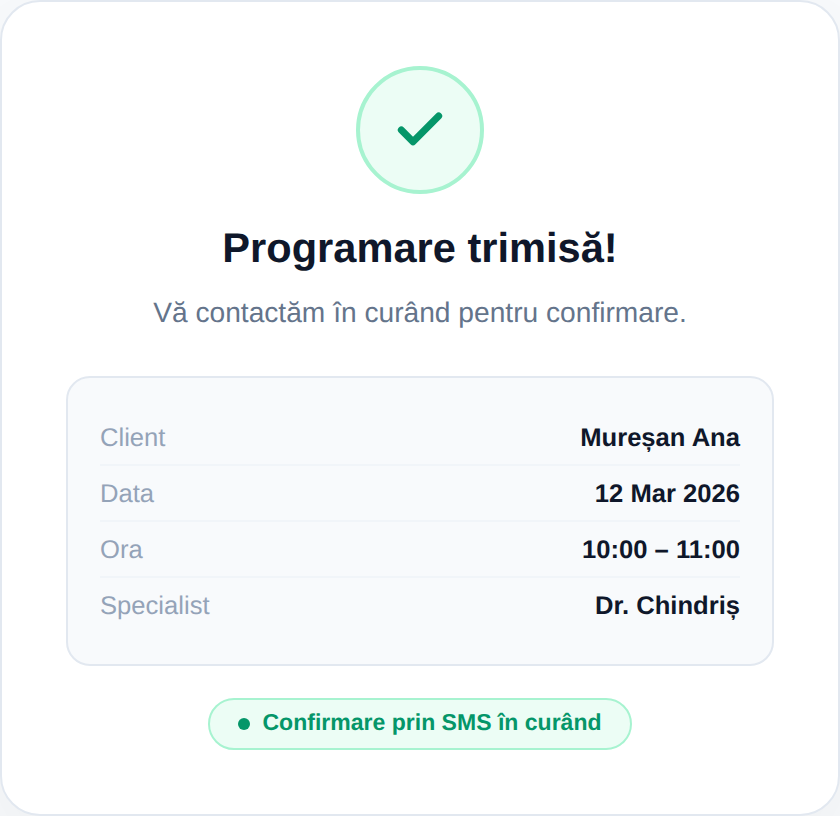Click the Data label
840x816 pixels.
click(x=127, y=493)
